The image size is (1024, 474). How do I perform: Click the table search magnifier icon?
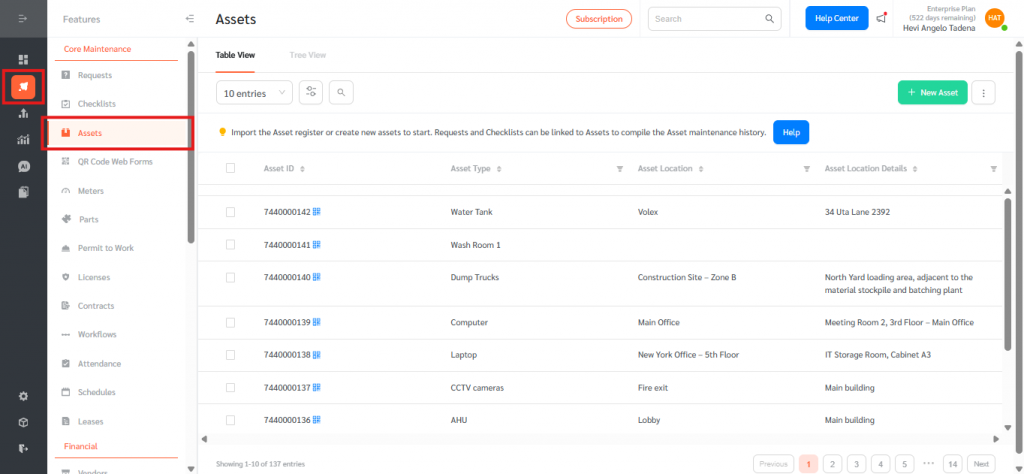pyautogui.click(x=340, y=92)
